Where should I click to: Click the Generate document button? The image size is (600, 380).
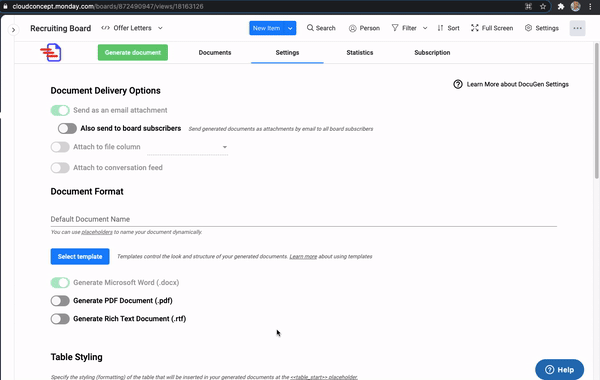coord(133,52)
